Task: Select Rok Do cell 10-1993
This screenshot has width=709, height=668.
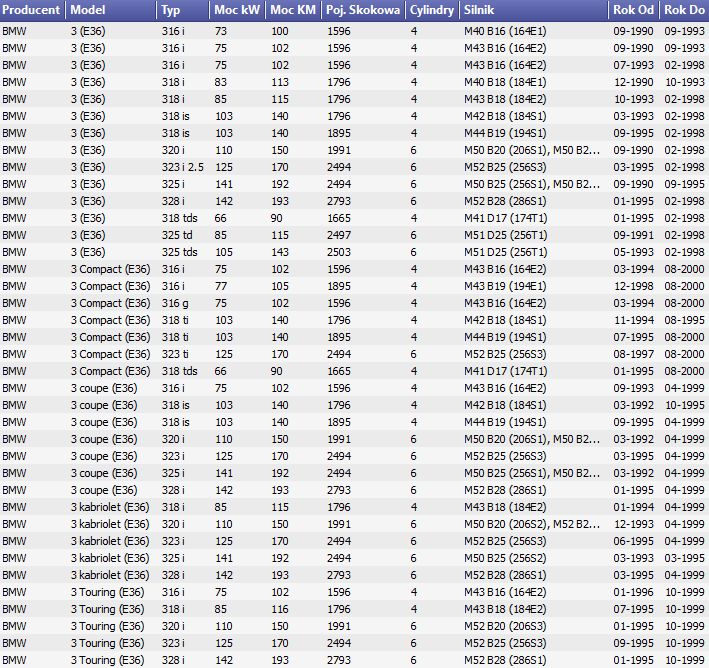Action: coord(684,82)
